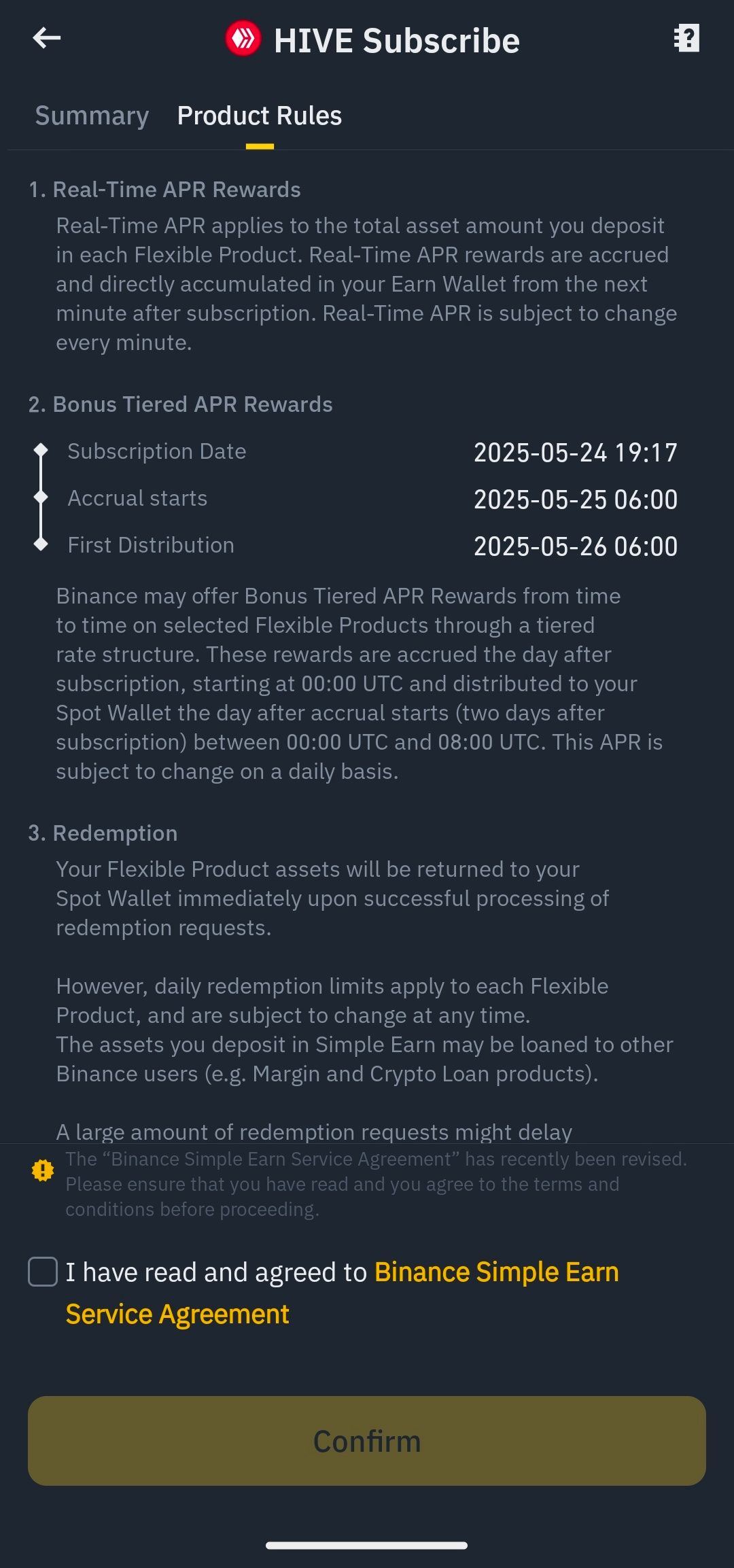Select the Product Rules tab
Image resolution: width=734 pixels, height=1568 pixels.
click(x=260, y=116)
